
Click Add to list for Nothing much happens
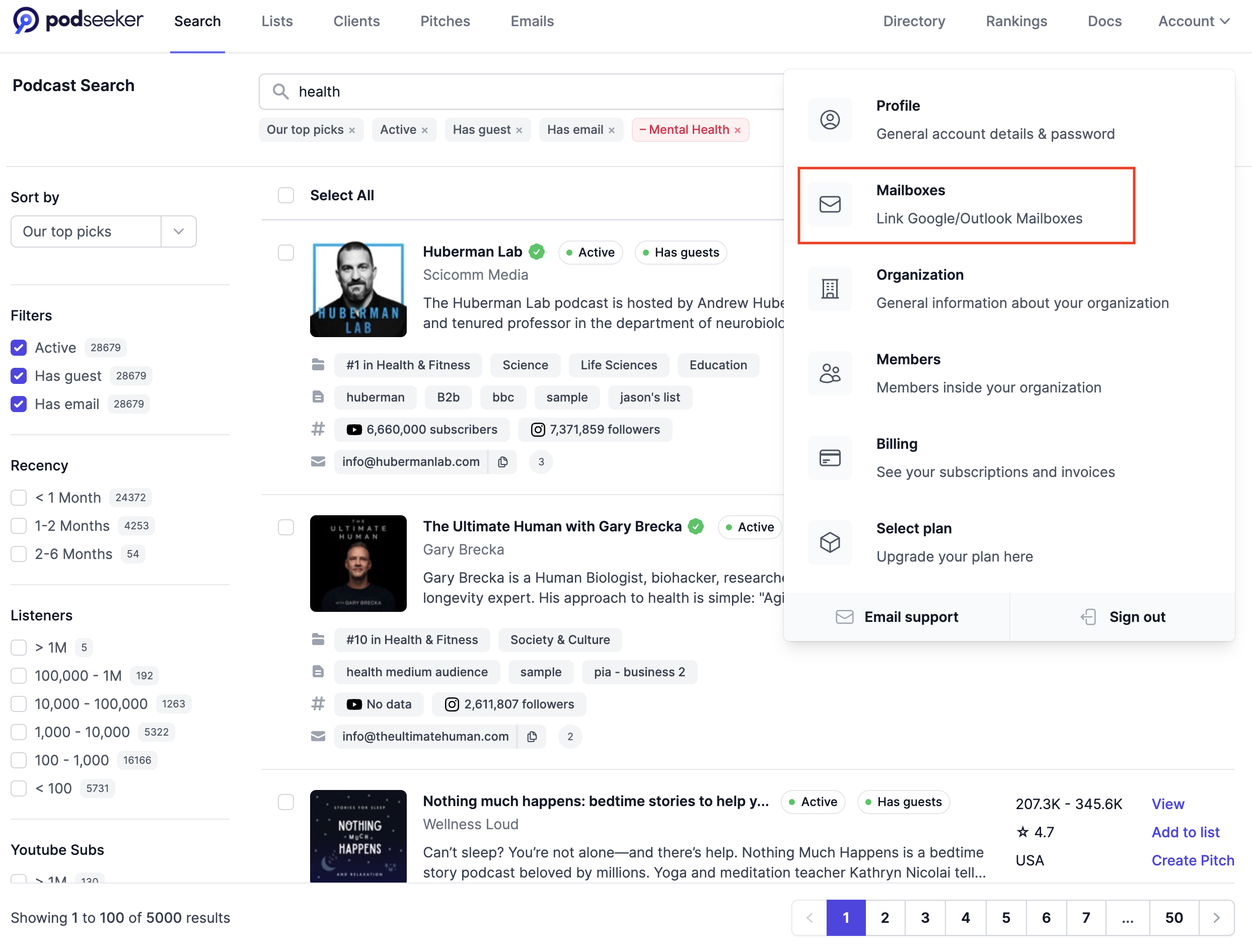[x=1185, y=832]
